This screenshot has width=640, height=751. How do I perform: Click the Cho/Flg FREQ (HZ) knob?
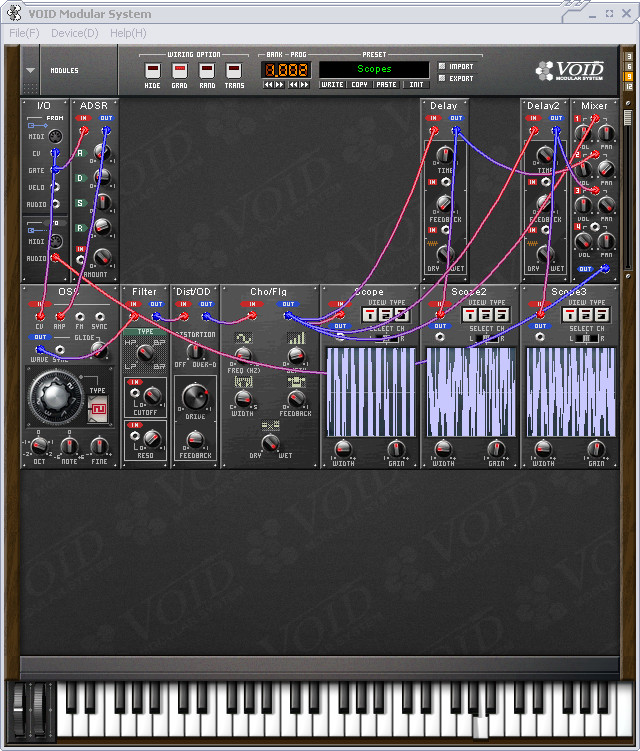point(243,355)
